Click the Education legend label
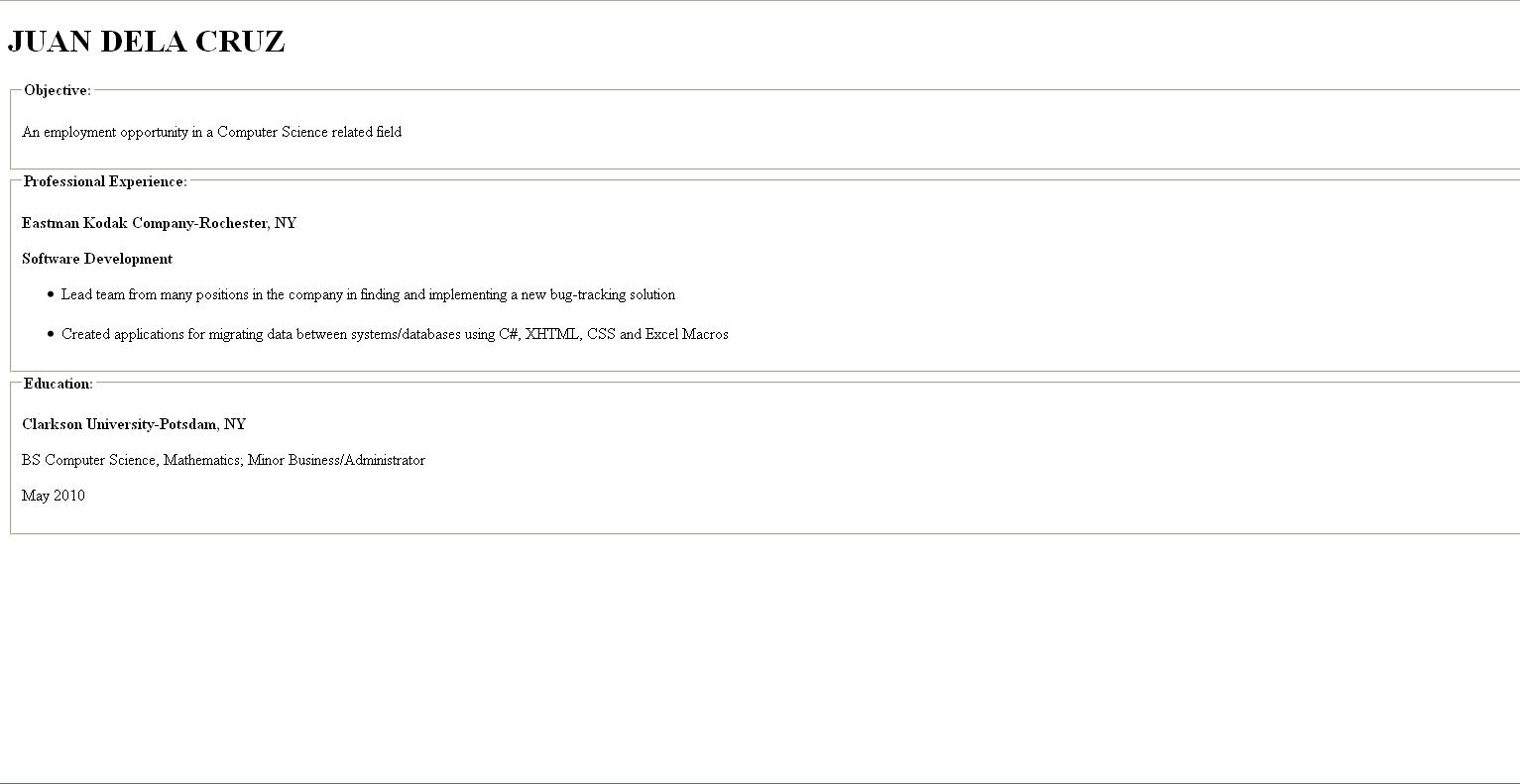1520x784 pixels. click(58, 384)
